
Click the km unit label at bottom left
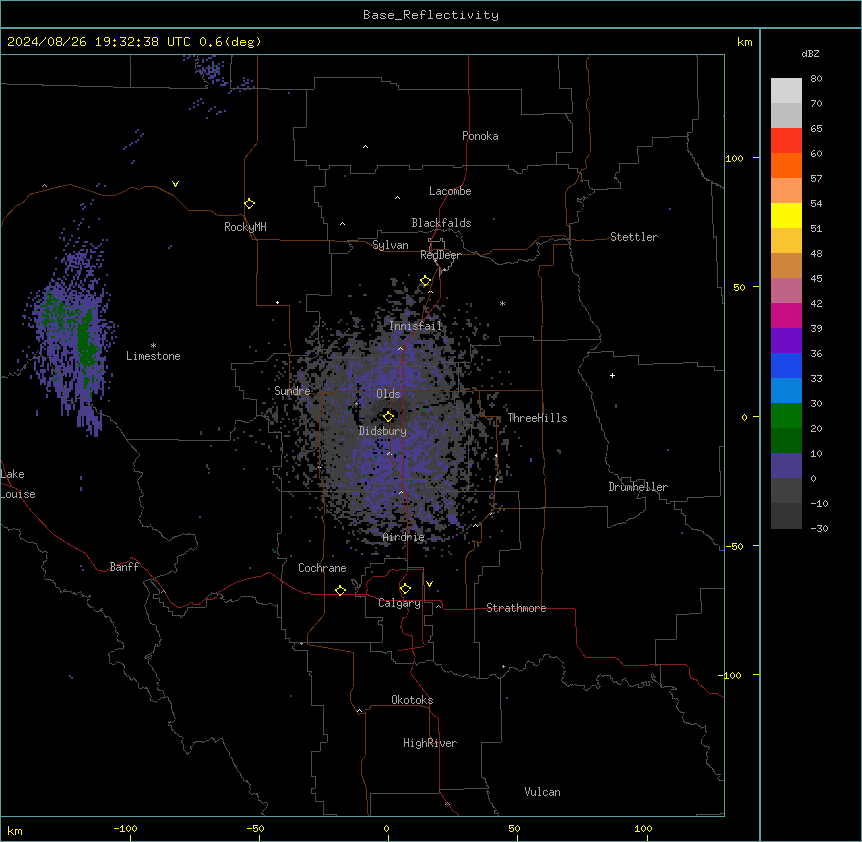(x=15, y=830)
